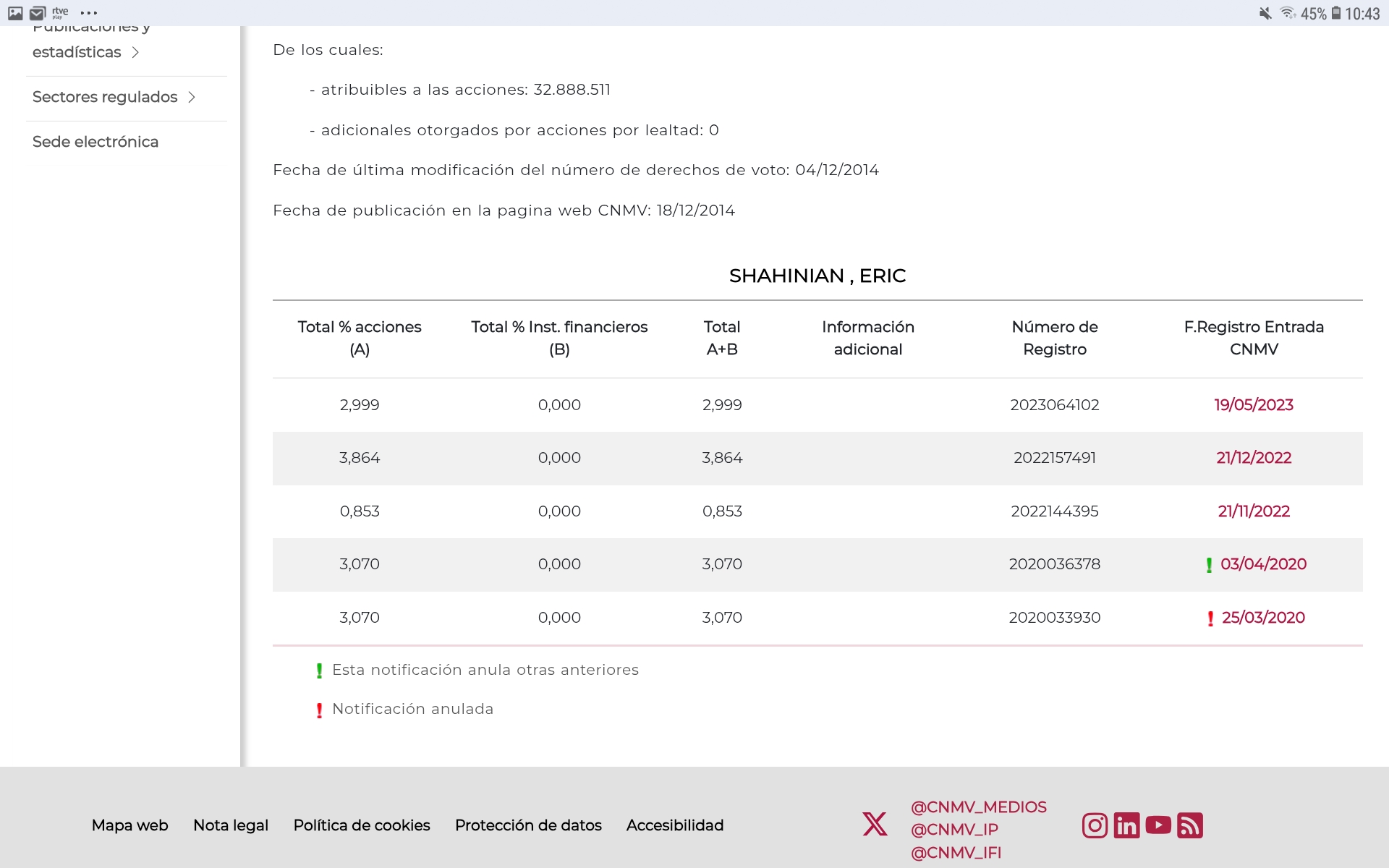Open the 21/11/2022 registration link
Viewport: 1389px width, 868px height.
pos(1254,511)
